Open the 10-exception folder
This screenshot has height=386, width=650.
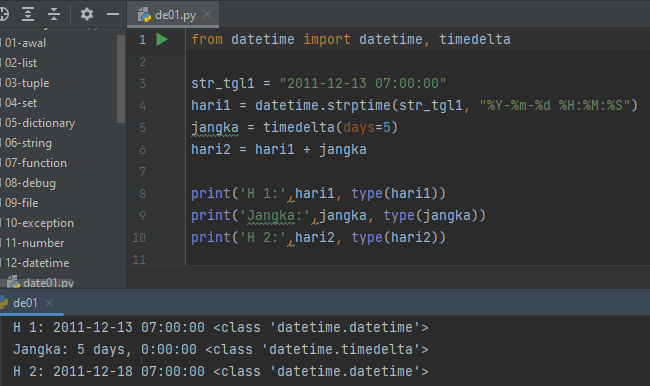(x=39, y=223)
